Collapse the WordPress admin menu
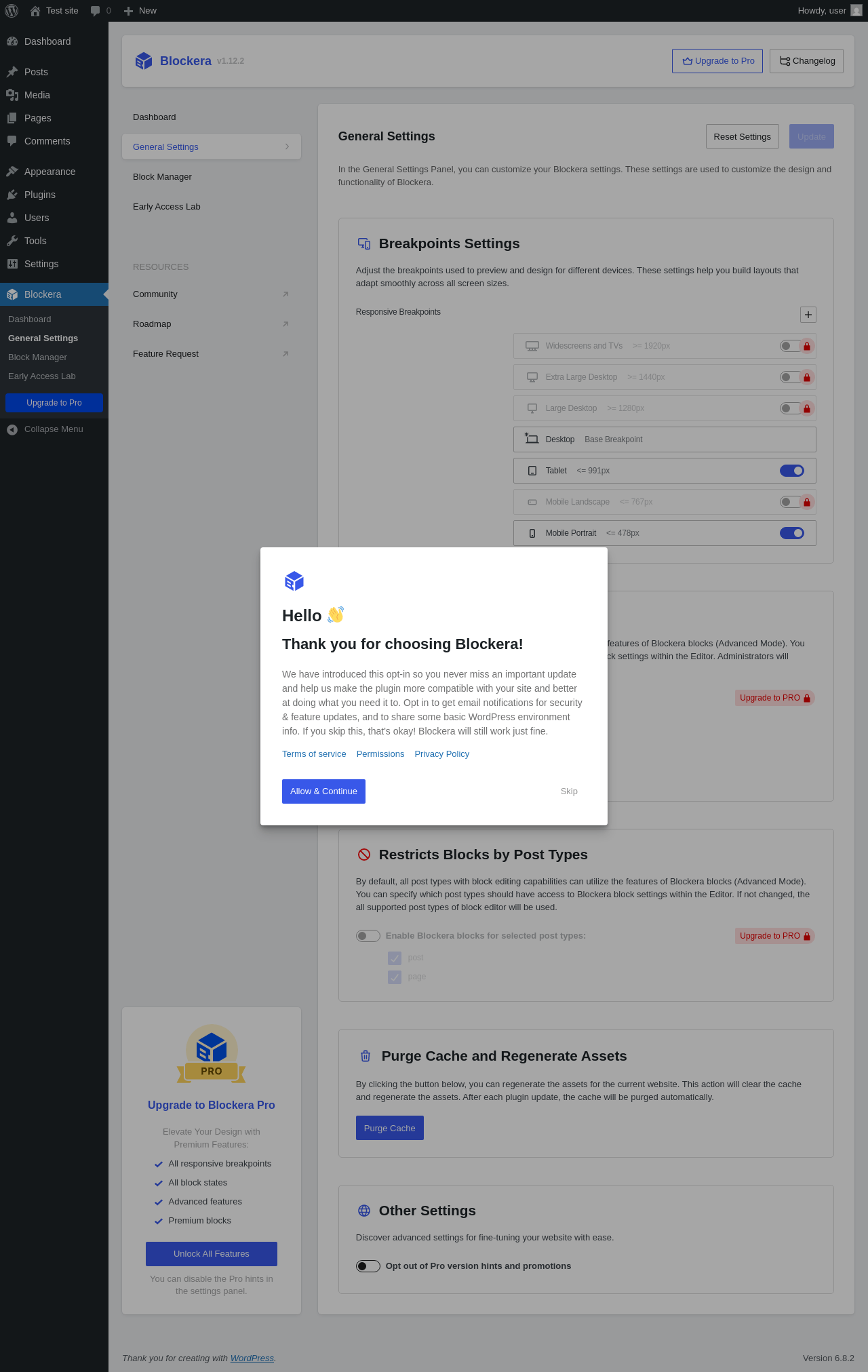 coord(54,429)
